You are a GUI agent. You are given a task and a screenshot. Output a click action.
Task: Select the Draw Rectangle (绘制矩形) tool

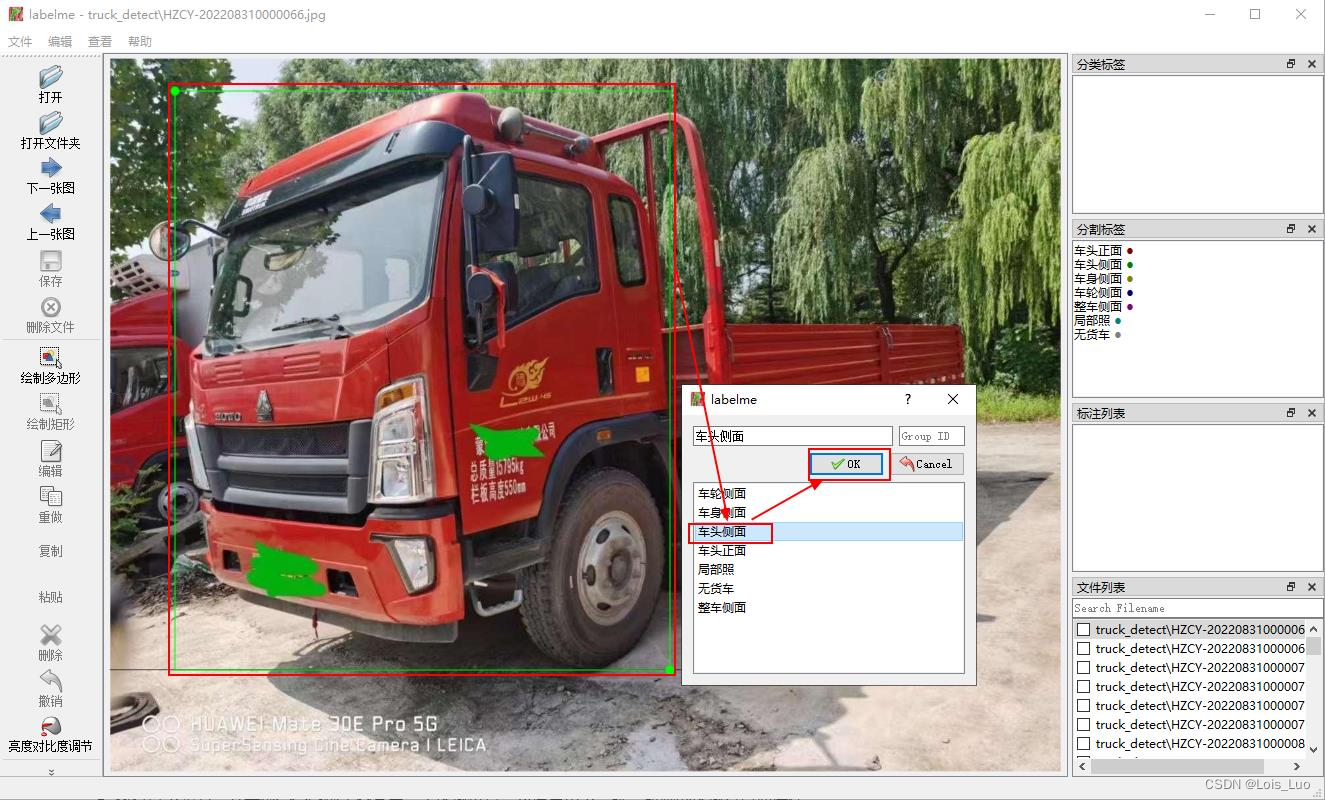pos(50,411)
